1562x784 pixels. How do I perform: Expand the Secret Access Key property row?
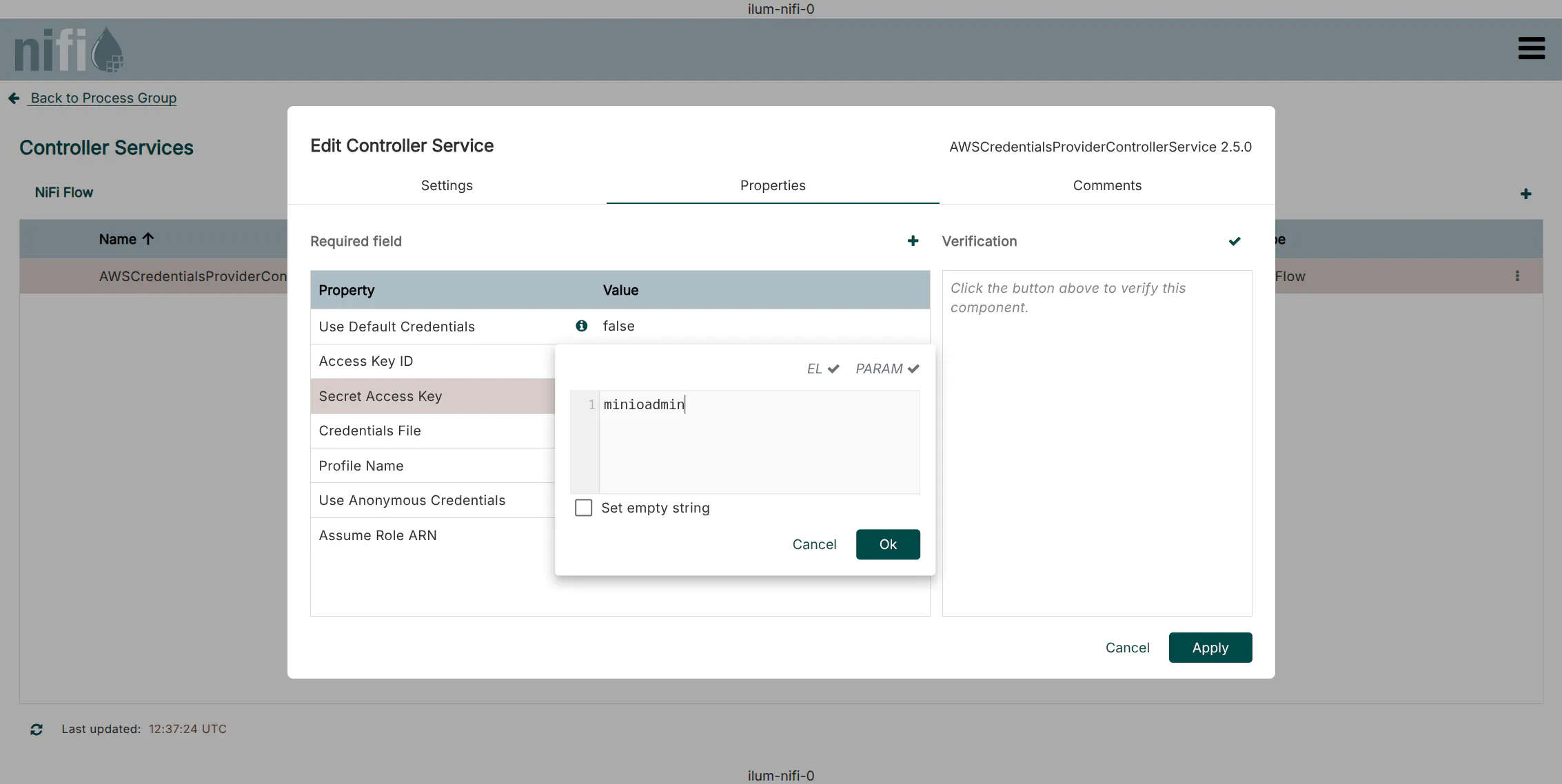380,396
